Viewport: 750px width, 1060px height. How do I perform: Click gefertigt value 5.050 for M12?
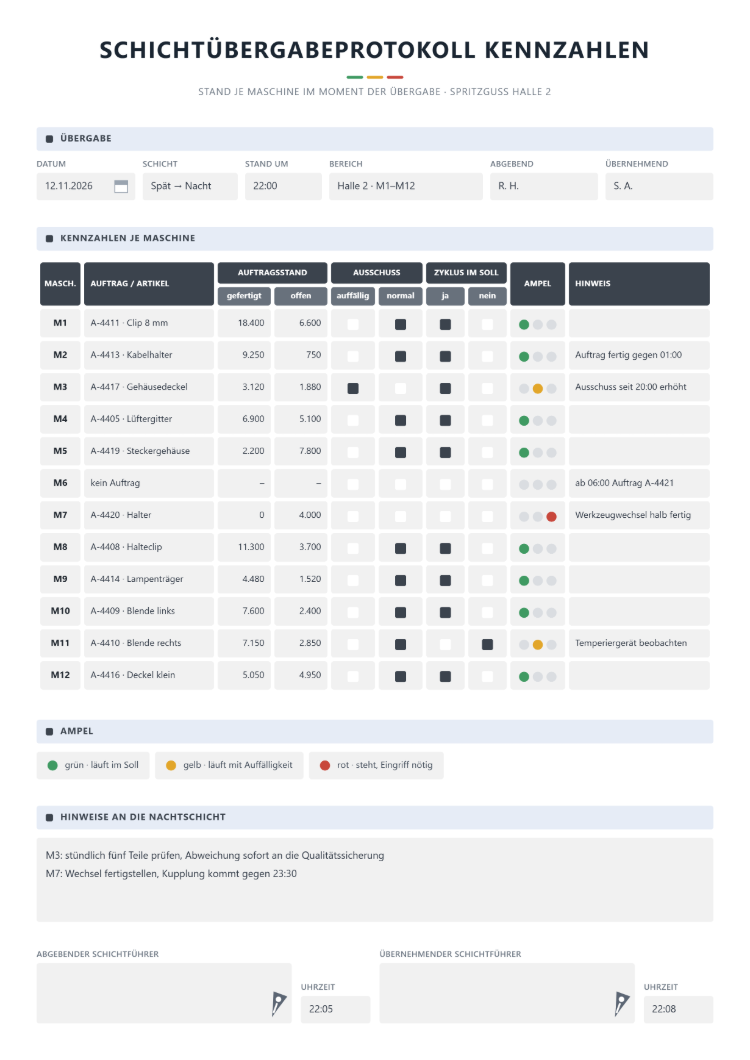(x=244, y=675)
